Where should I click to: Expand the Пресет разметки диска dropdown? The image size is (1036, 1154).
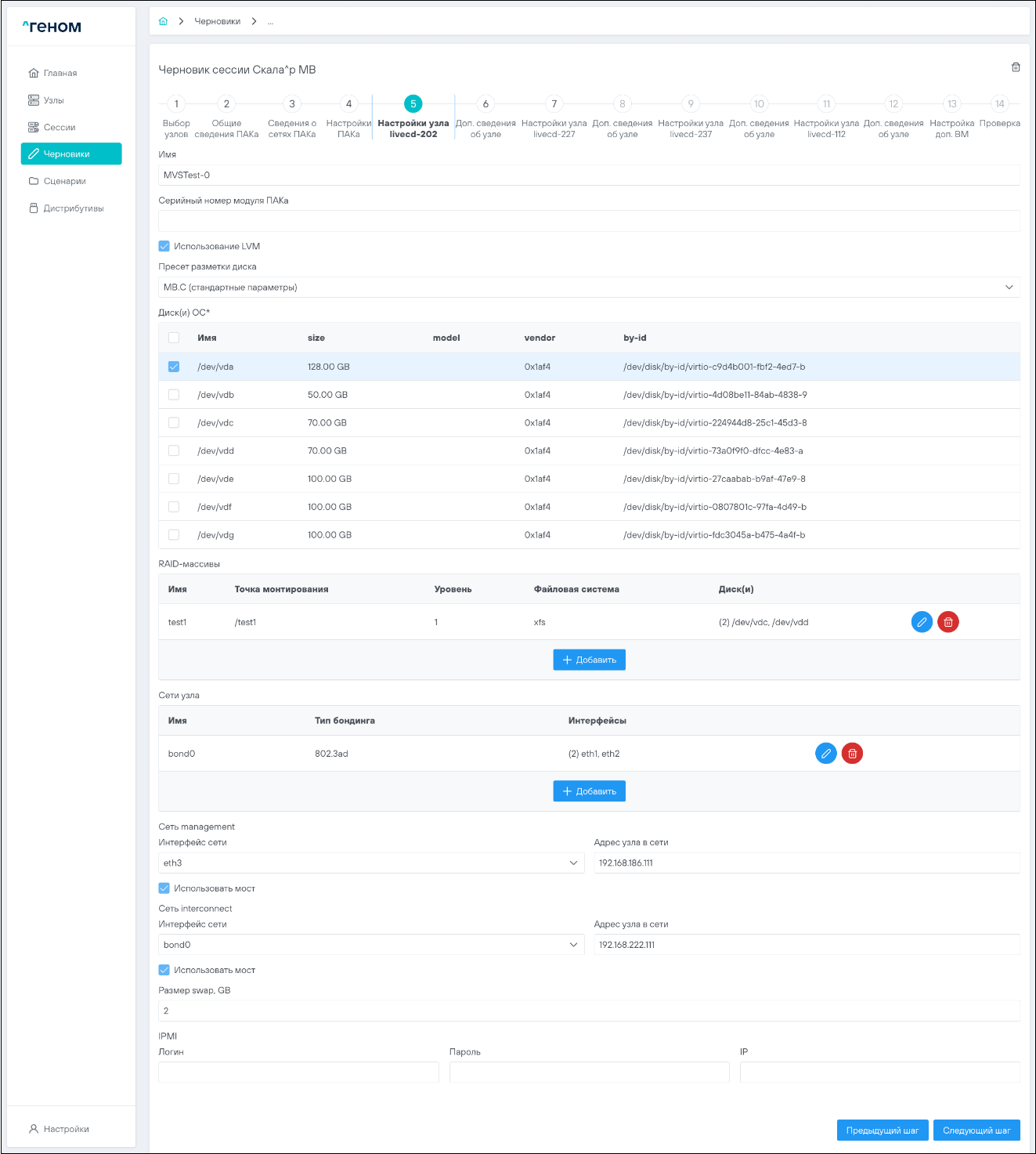click(588, 288)
